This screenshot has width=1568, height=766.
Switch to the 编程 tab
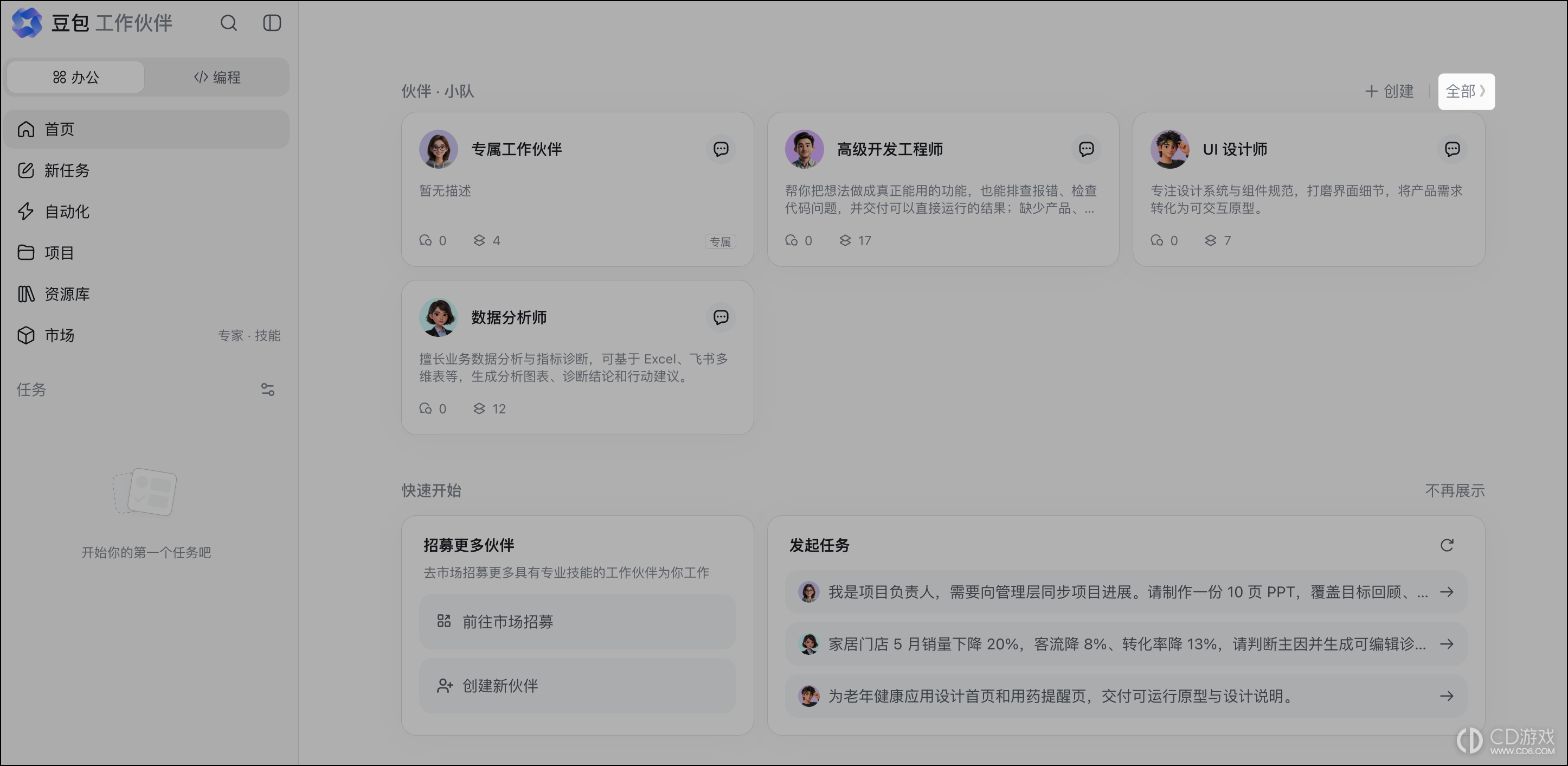(x=217, y=78)
